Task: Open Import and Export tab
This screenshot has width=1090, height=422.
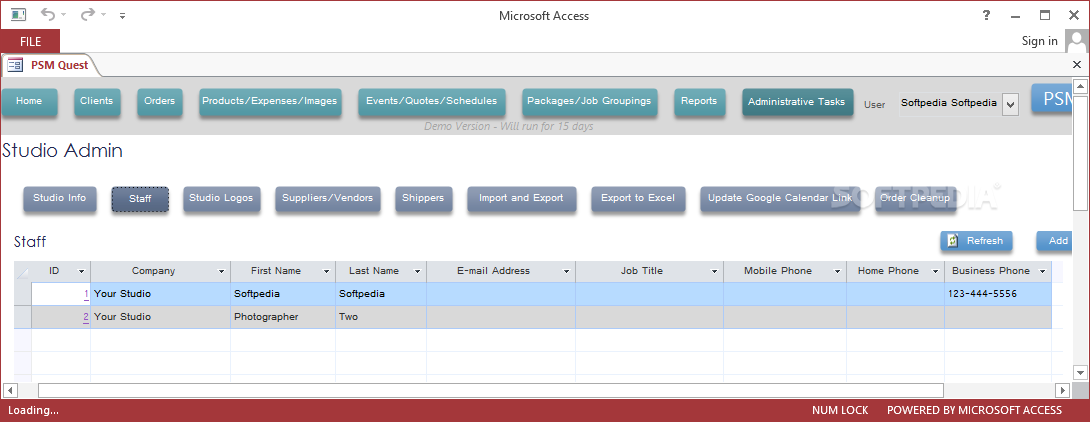Action: coord(521,198)
